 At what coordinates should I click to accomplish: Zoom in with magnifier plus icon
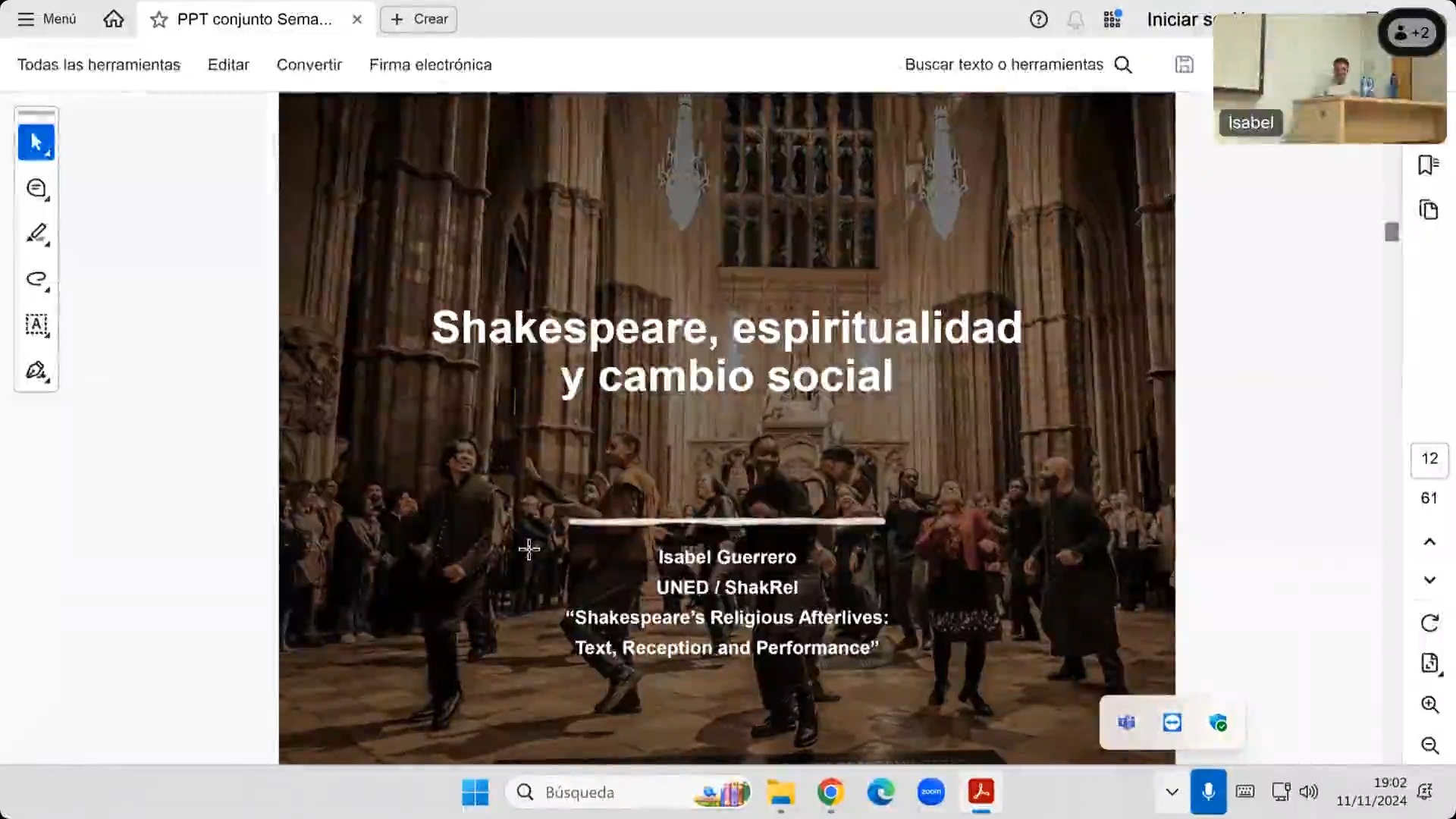pos(1429,704)
